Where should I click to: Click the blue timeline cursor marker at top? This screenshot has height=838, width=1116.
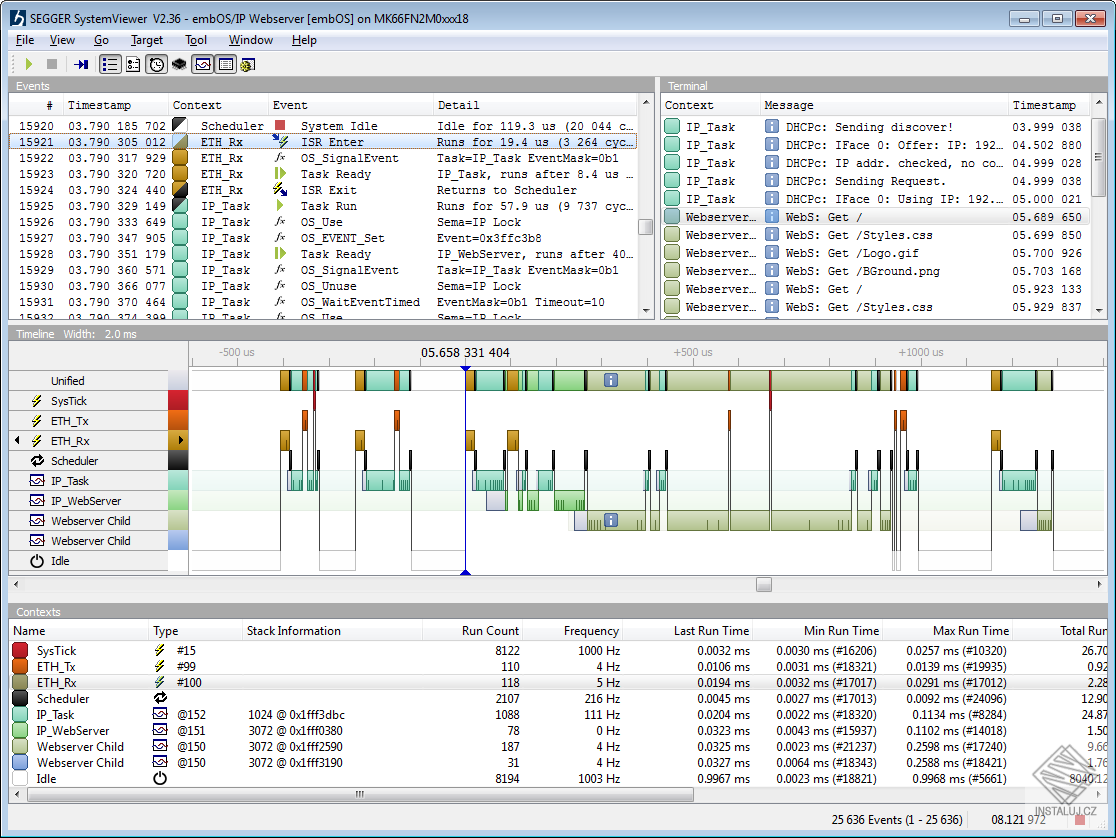pyautogui.click(x=465, y=369)
